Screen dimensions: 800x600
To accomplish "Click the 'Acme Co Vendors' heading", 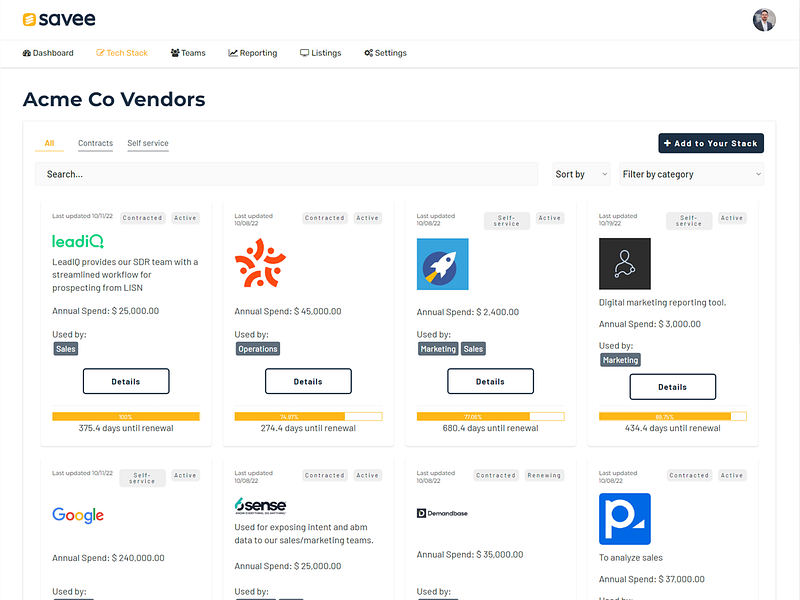I will point(114,99).
